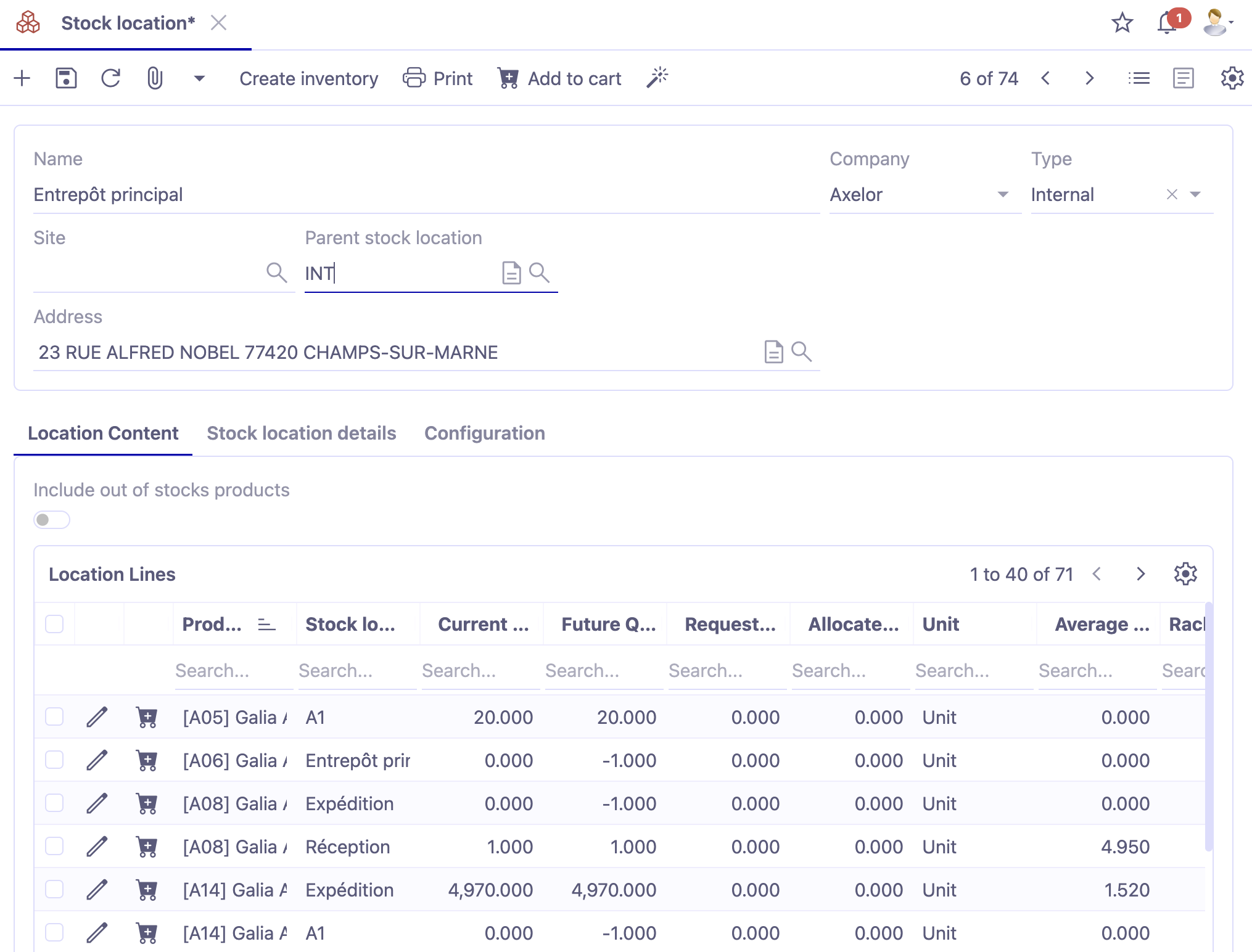Click the Print button
The height and width of the screenshot is (952, 1252).
(x=437, y=78)
